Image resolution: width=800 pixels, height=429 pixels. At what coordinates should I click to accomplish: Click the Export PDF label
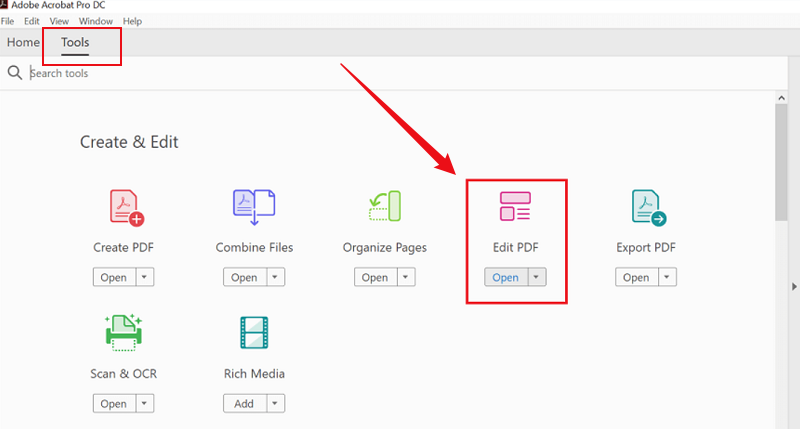click(x=646, y=248)
